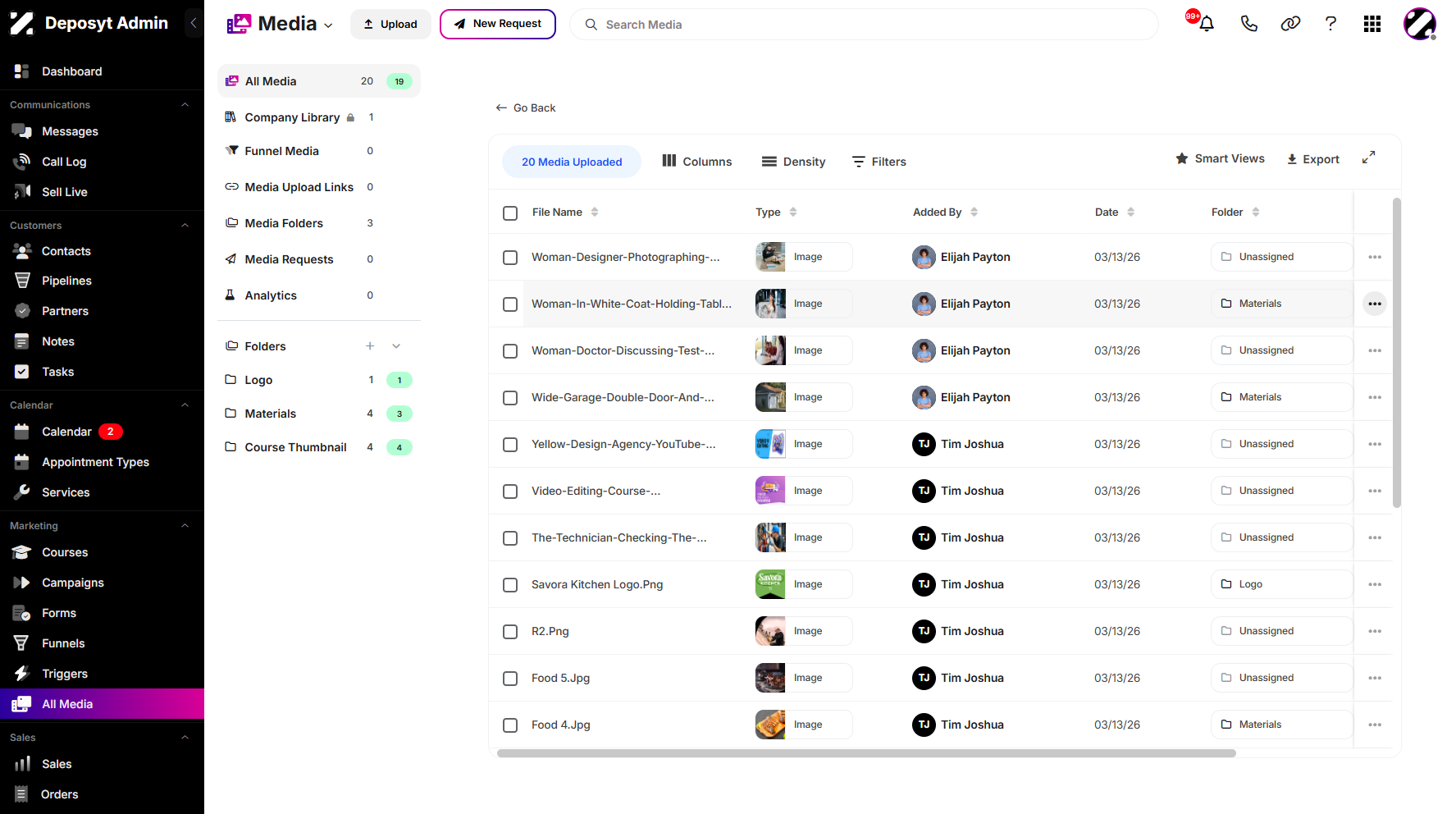The image size is (1456, 814).
Task: Add new folder with plus icon
Action: point(370,346)
